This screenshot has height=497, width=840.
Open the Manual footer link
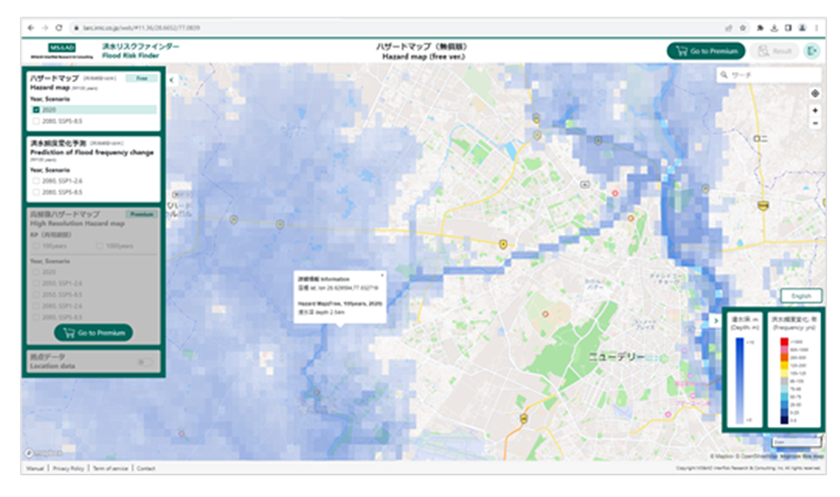click(x=35, y=468)
